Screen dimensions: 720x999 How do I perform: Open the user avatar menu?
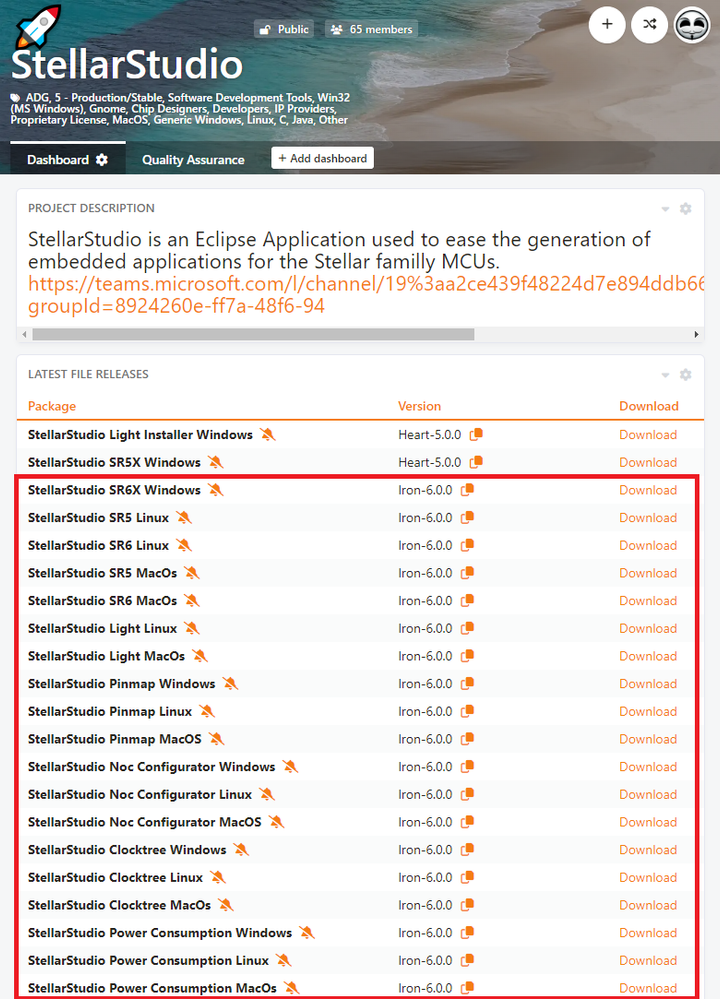pyautogui.click(x=692, y=24)
